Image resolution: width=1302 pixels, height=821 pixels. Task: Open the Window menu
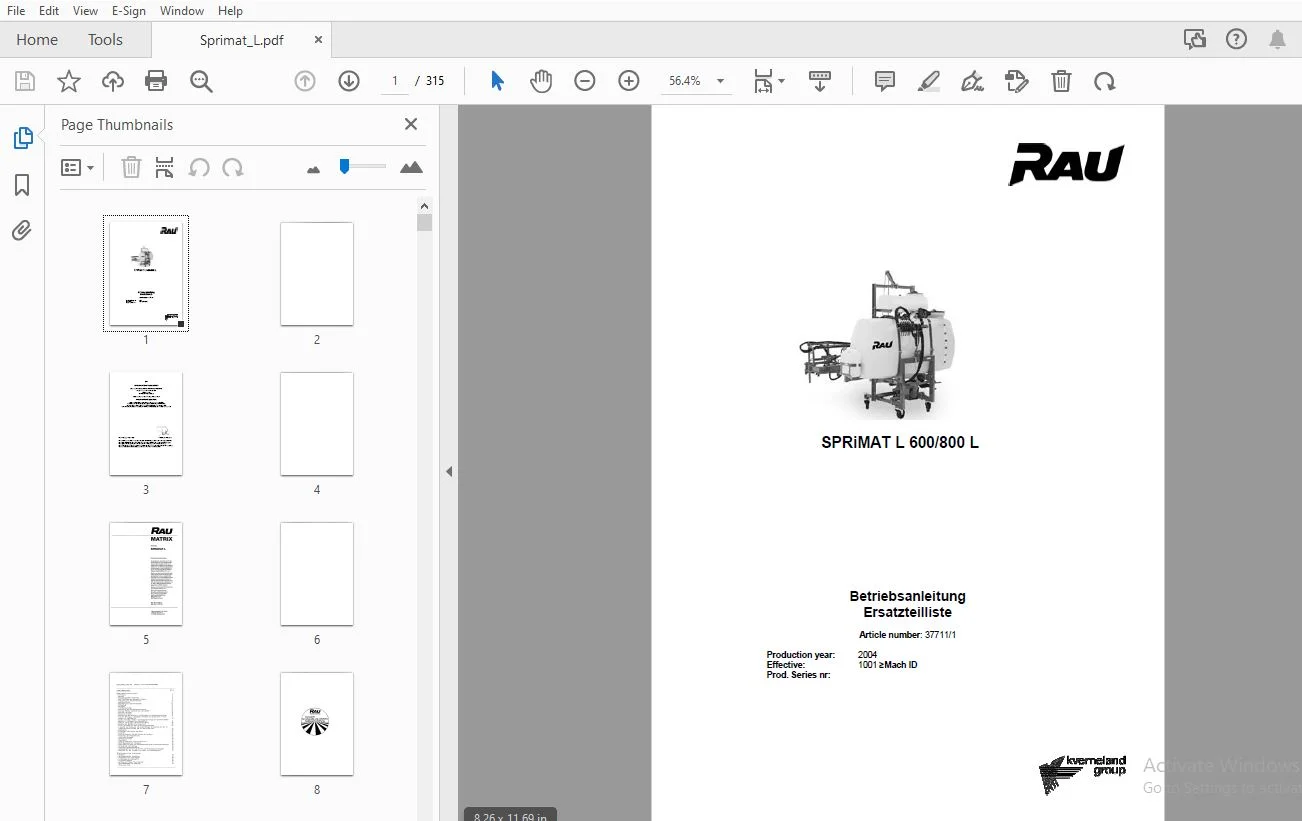[x=182, y=10]
